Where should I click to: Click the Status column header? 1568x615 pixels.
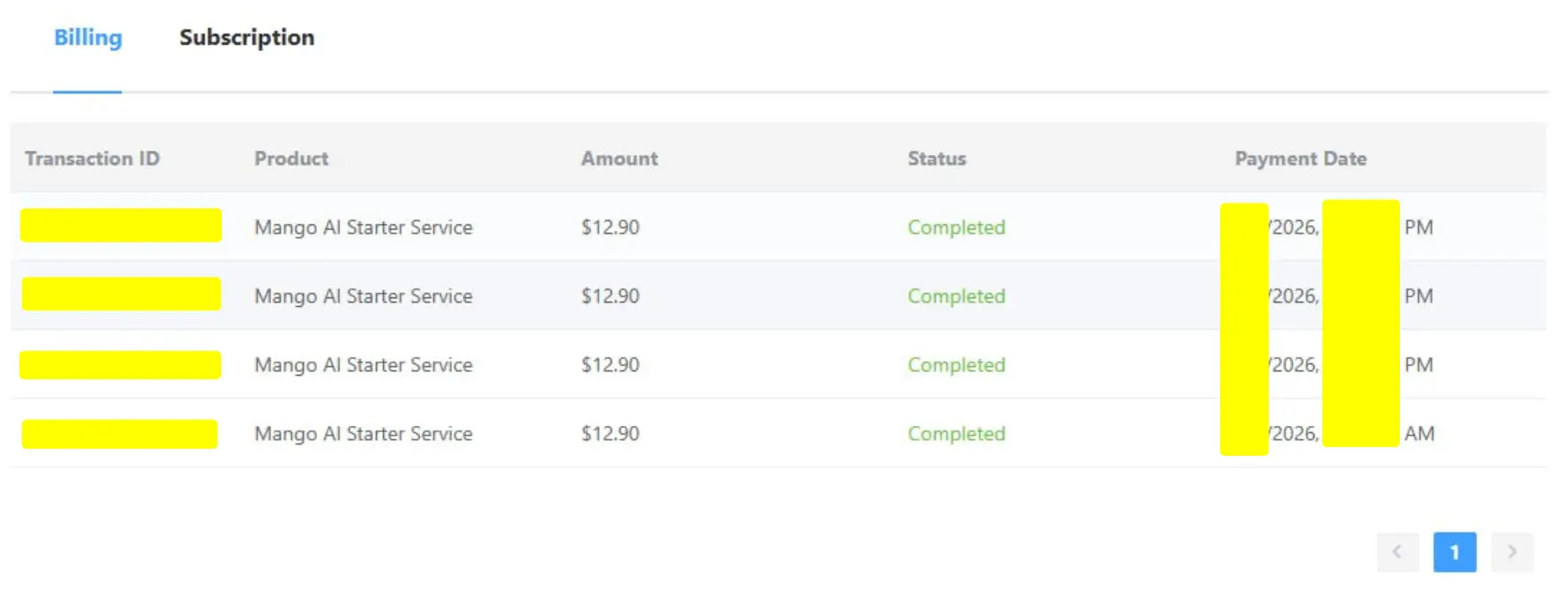pyautogui.click(x=937, y=158)
